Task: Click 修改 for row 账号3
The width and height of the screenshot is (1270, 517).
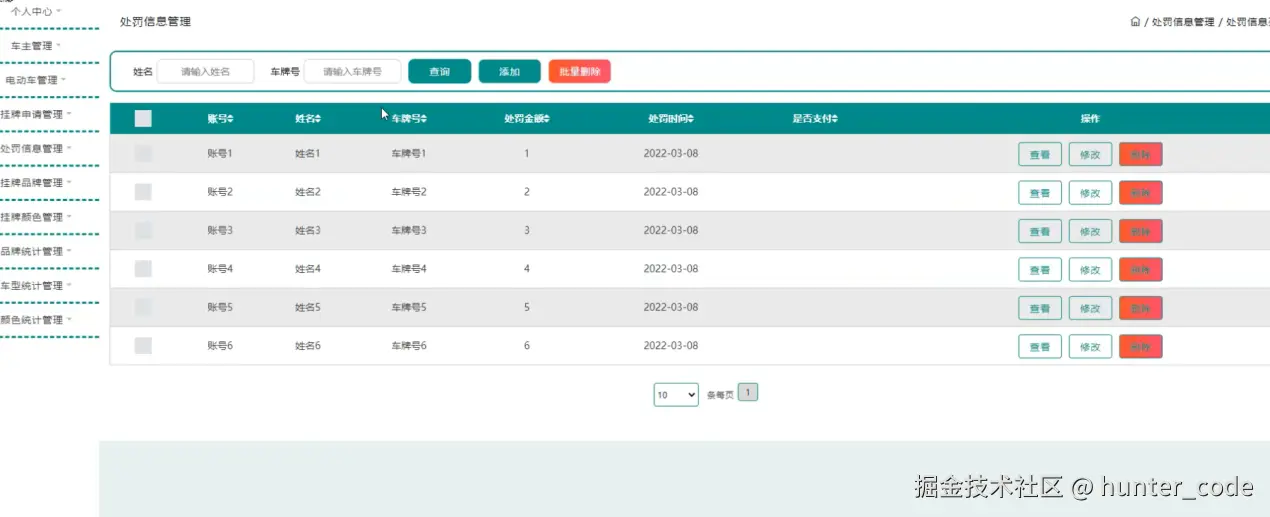Action: pos(1090,231)
